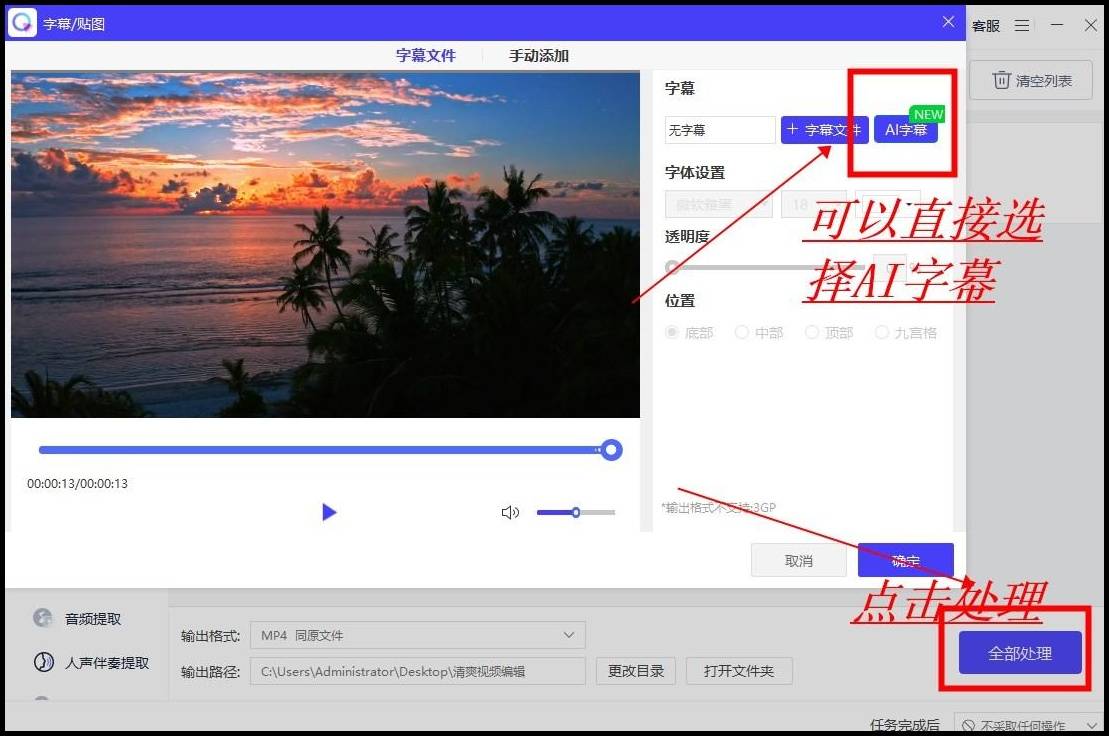Screen dimensions: 1109x736
Task: Click the 音频提取 sidebar icon
Action: point(43,618)
